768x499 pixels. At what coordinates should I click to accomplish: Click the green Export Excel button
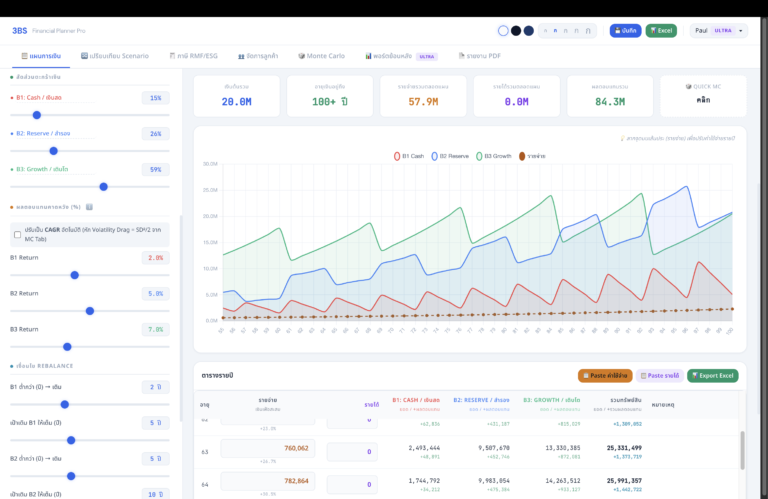713,376
